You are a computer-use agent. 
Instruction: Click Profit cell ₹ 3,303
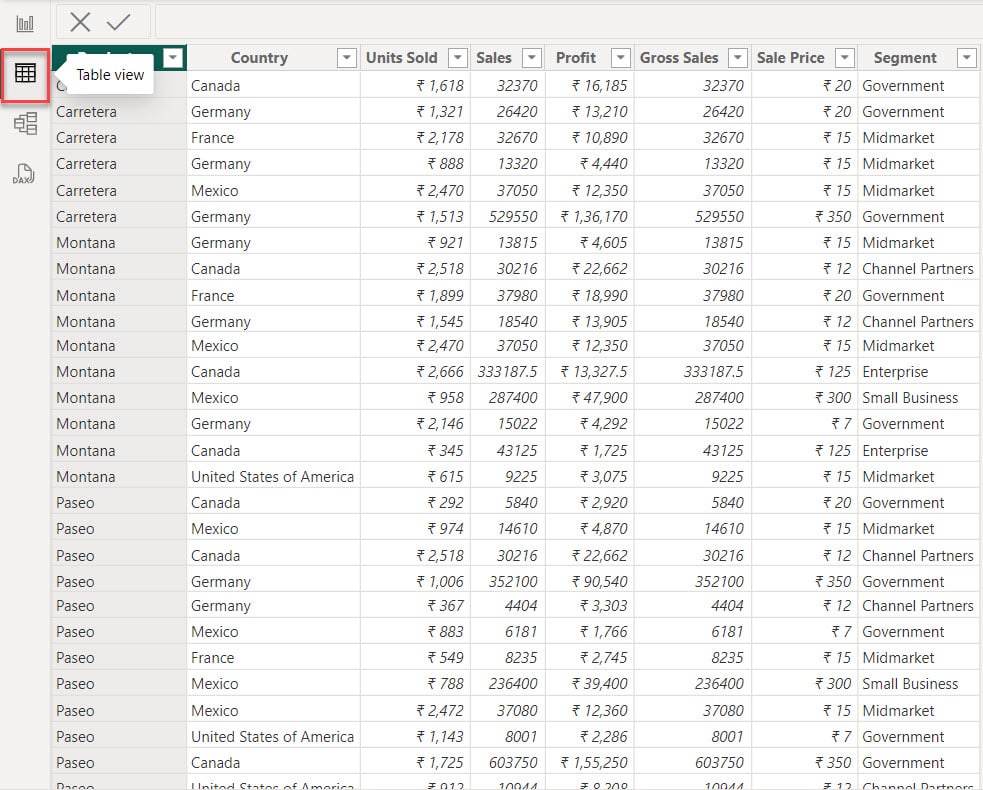tap(603, 606)
